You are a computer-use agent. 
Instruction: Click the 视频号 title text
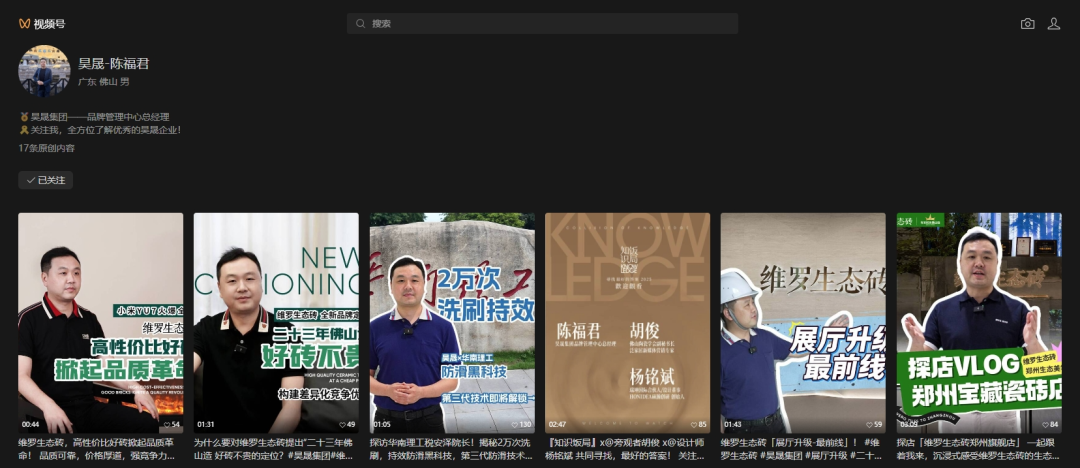click(49, 23)
